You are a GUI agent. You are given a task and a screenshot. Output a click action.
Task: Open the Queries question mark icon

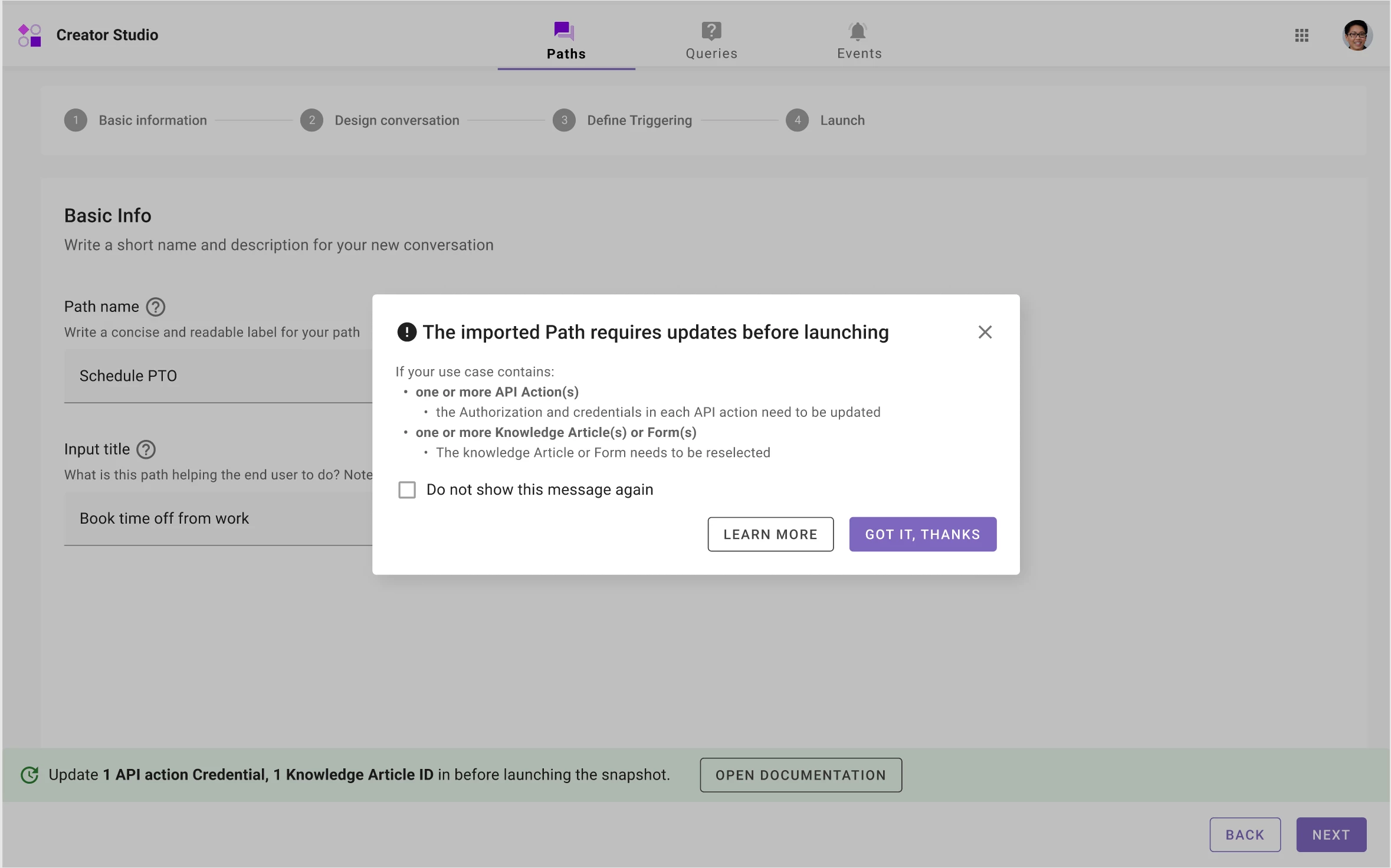pyautogui.click(x=711, y=31)
